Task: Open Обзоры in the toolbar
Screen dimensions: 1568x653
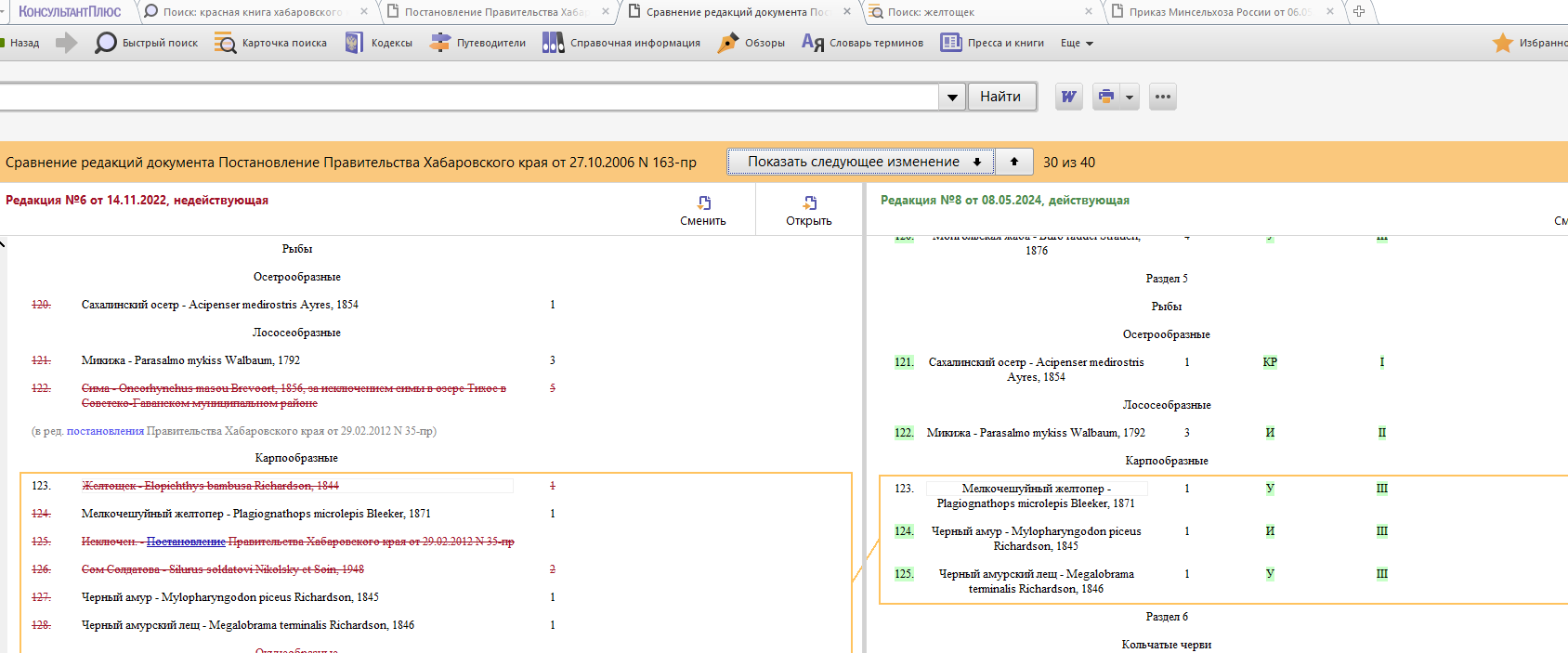Action: pyautogui.click(x=751, y=43)
